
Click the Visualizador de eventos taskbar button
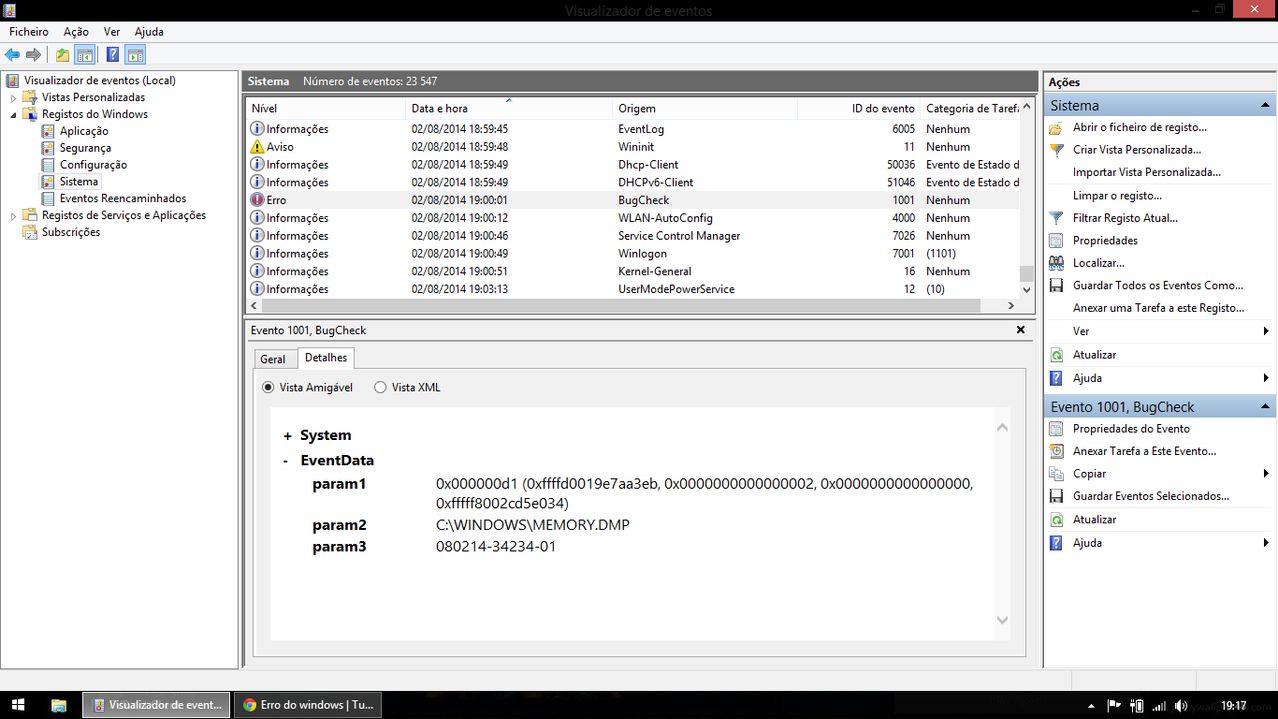[x=156, y=705]
